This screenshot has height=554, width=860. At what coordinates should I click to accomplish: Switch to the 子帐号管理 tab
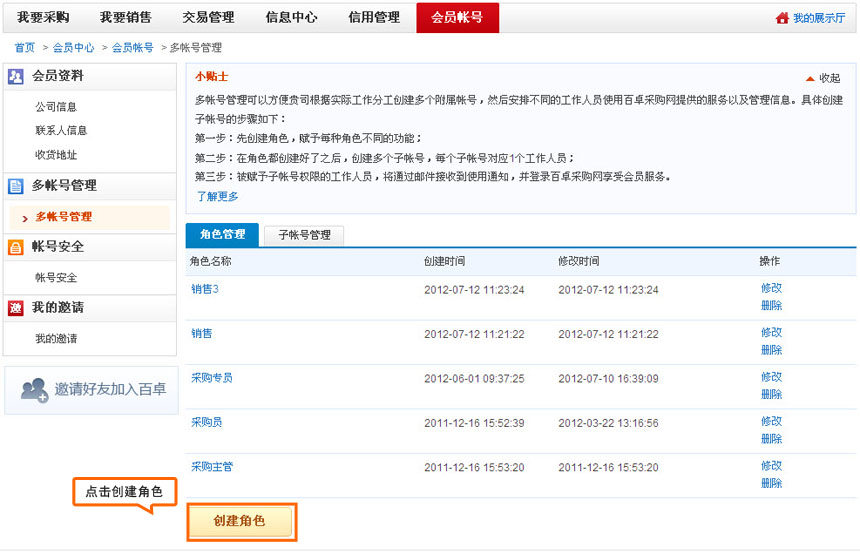(304, 235)
